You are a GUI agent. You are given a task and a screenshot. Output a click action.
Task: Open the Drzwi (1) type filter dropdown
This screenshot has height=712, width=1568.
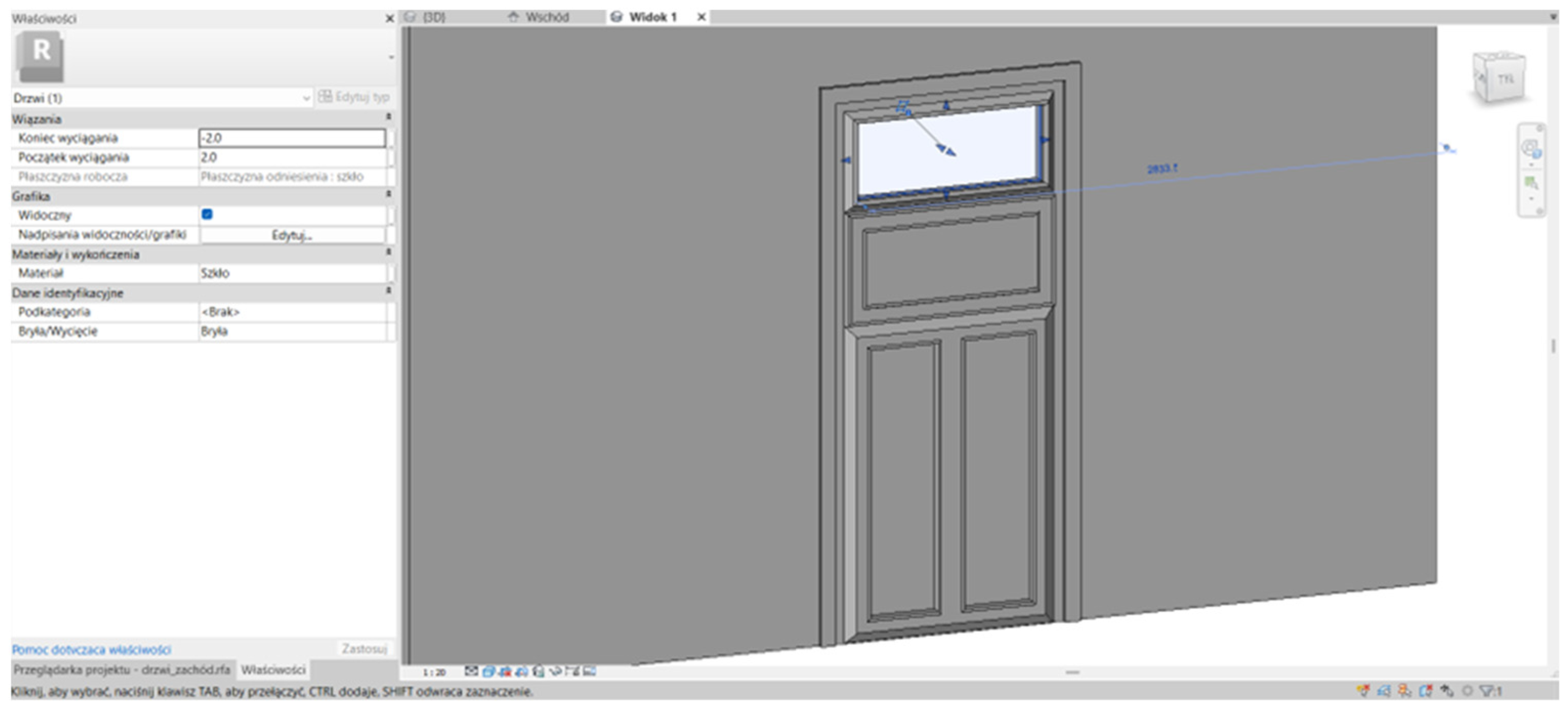161,98
